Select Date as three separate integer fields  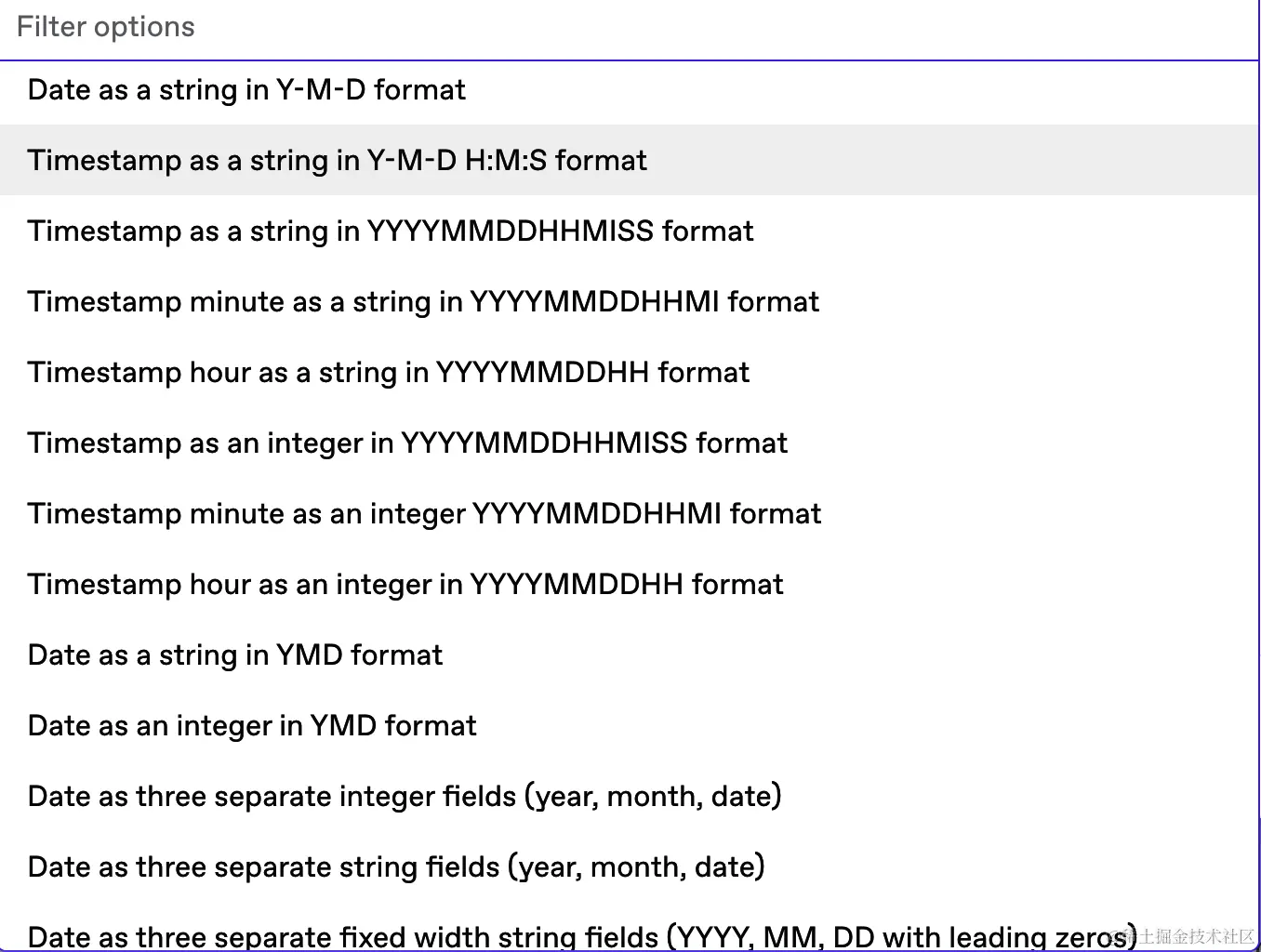(405, 797)
